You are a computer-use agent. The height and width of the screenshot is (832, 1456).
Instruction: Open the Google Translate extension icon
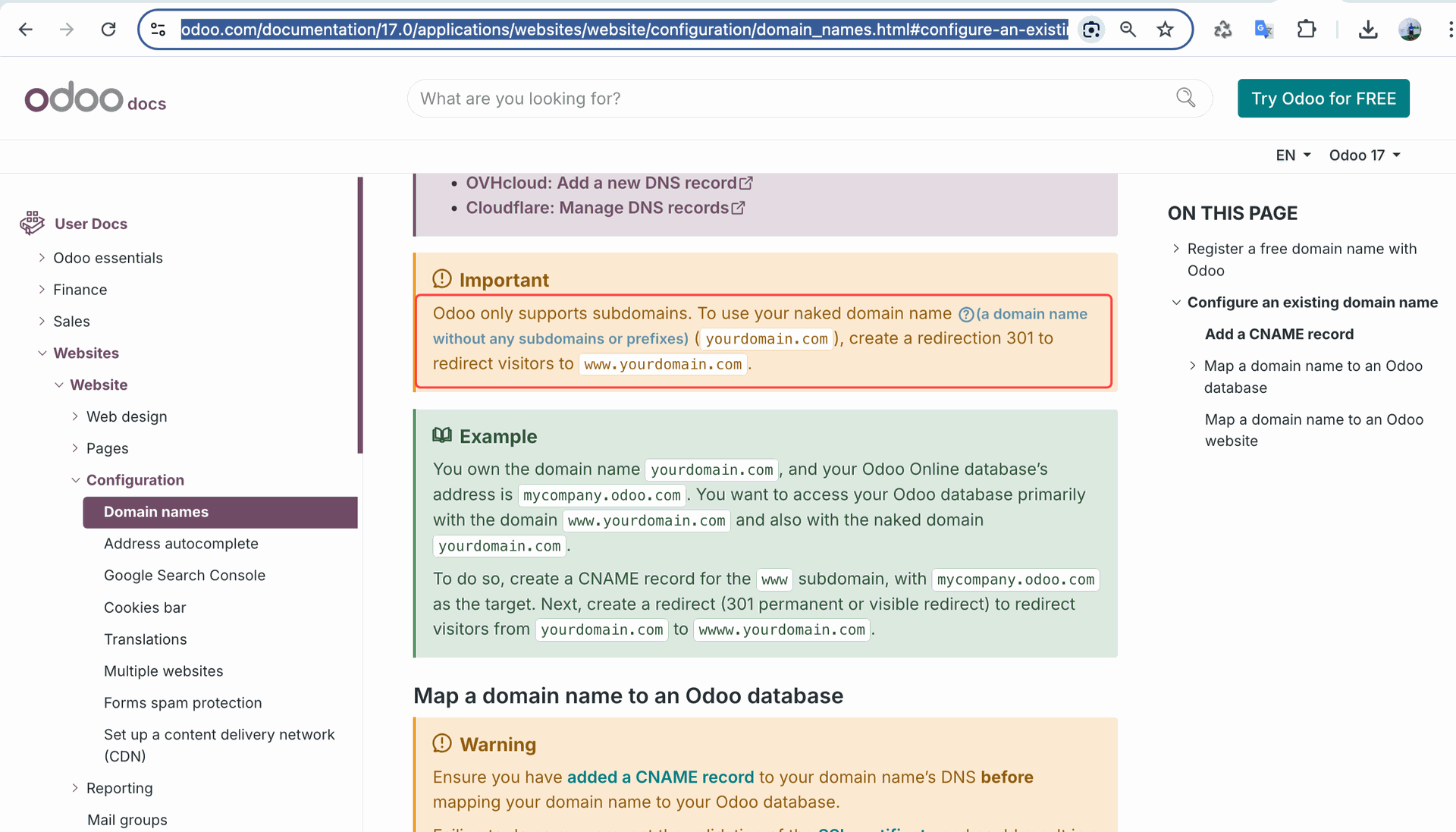coord(1263,30)
